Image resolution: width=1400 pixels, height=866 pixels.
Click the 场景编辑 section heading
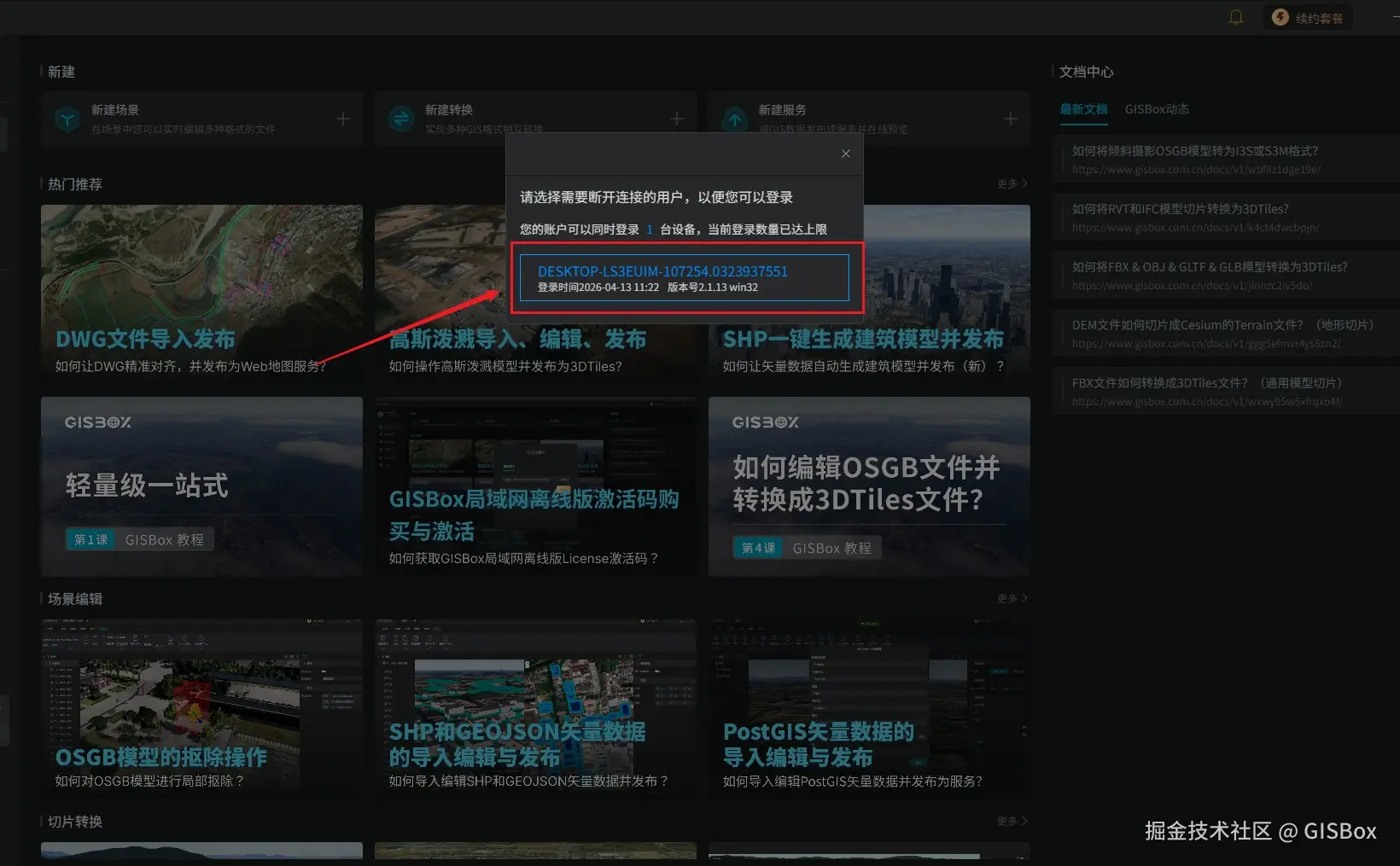coord(75,599)
